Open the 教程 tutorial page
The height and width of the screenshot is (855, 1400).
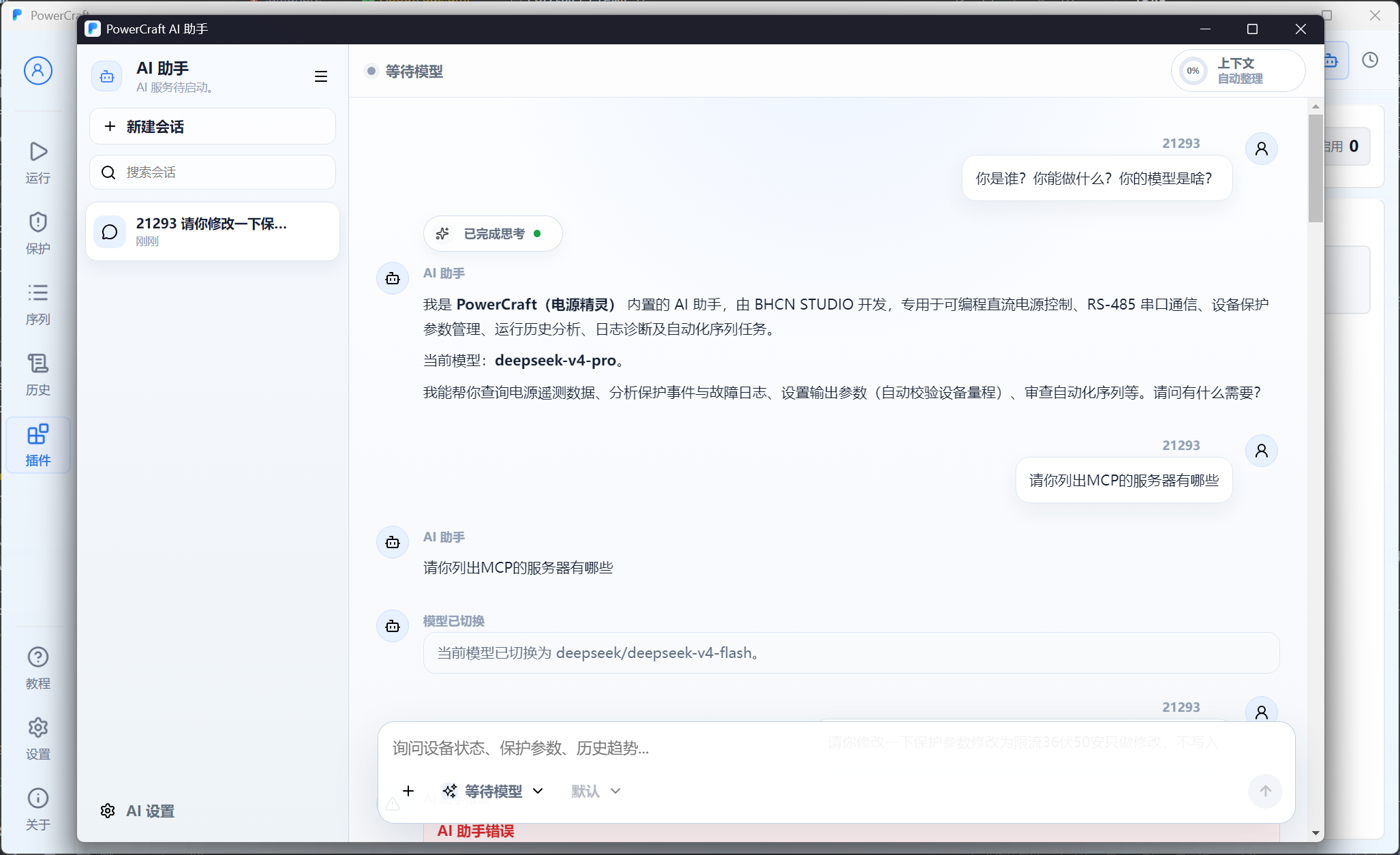click(x=38, y=668)
